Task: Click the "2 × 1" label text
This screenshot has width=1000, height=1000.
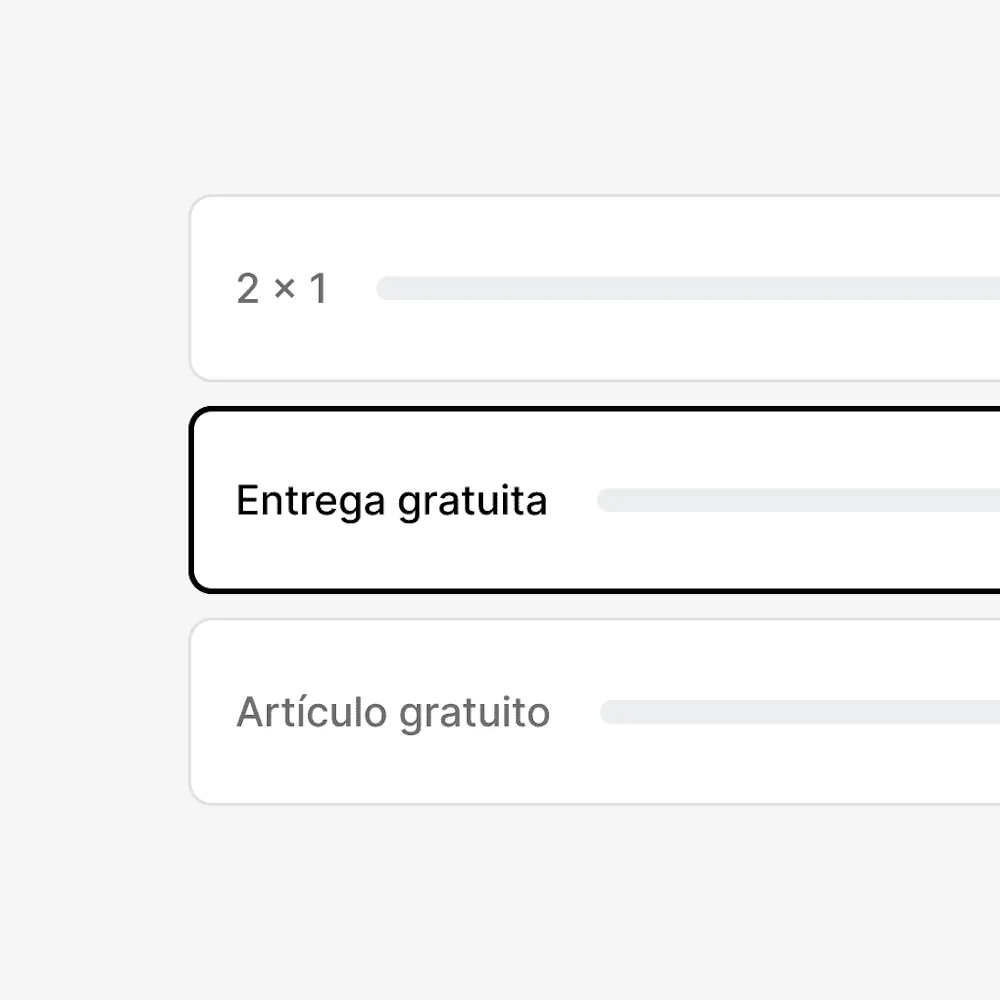Action: [x=282, y=290]
